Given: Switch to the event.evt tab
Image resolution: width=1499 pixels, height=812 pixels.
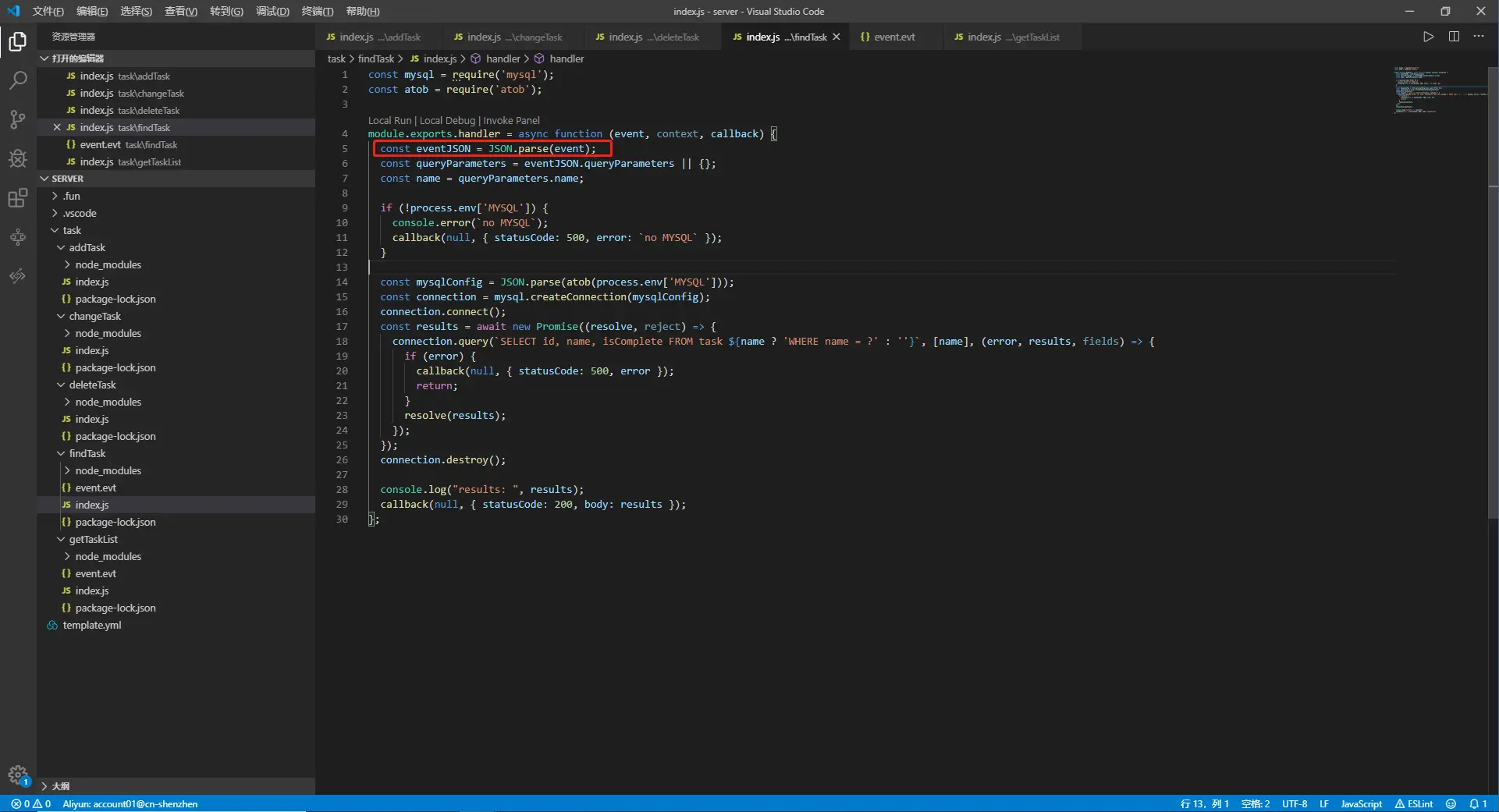Looking at the screenshot, I should coord(893,37).
